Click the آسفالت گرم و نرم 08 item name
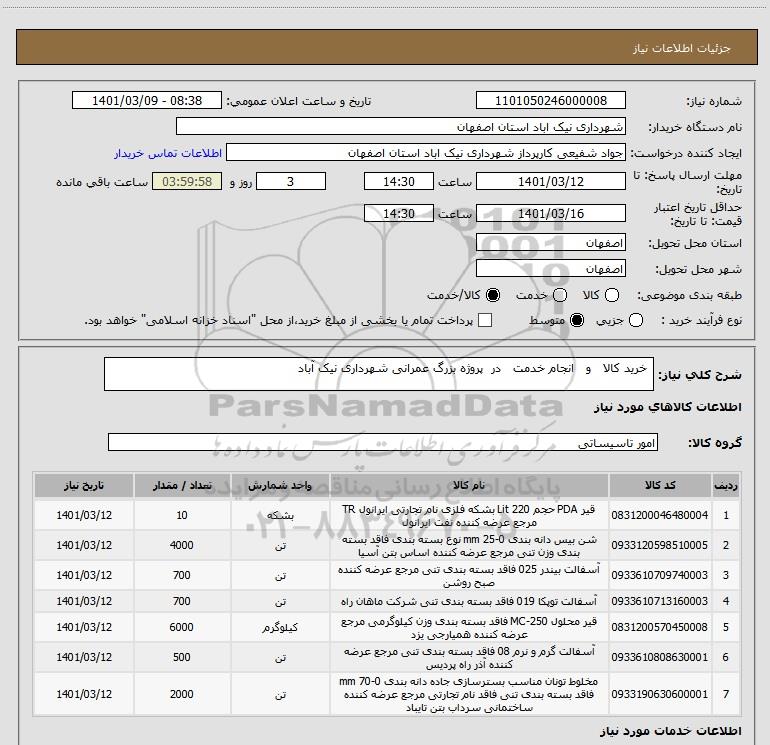Screen dimensions: 770x745 469,657
